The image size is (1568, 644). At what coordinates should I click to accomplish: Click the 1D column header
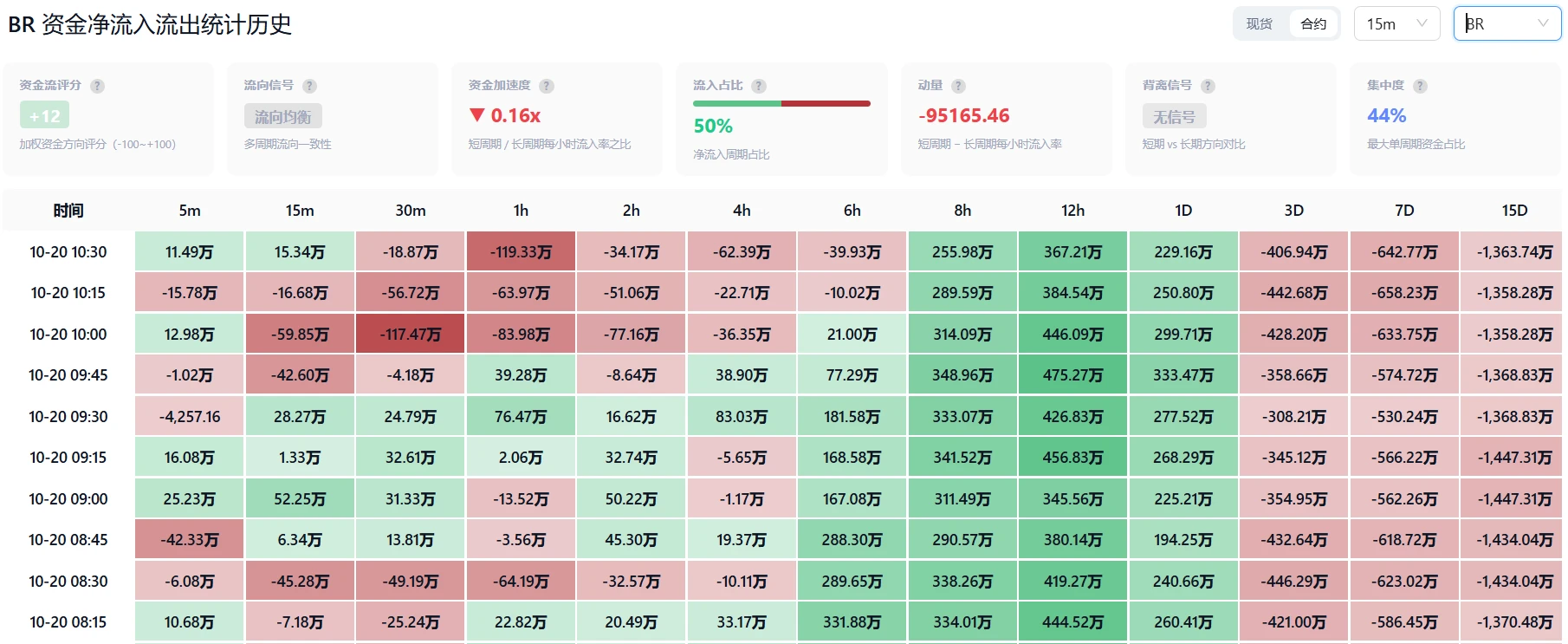1183,211
